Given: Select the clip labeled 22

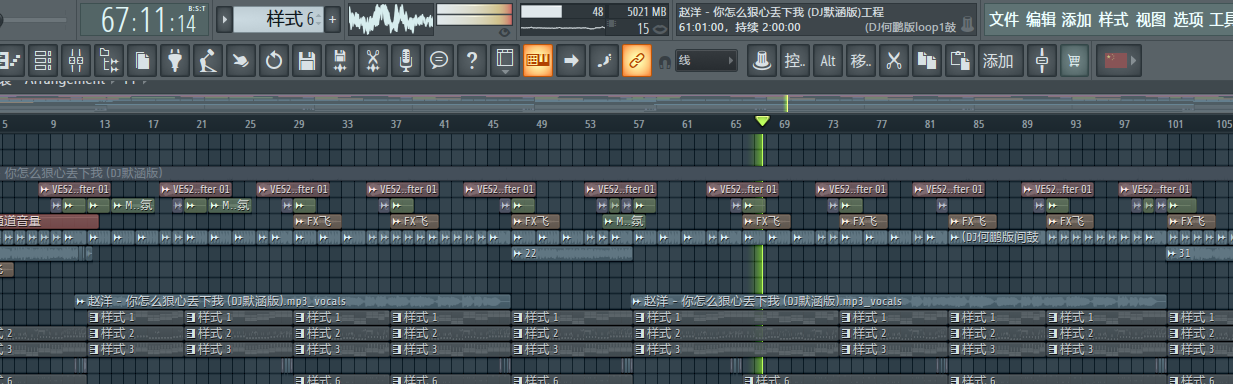Looking at the screenshot, I should click(572, 254).
